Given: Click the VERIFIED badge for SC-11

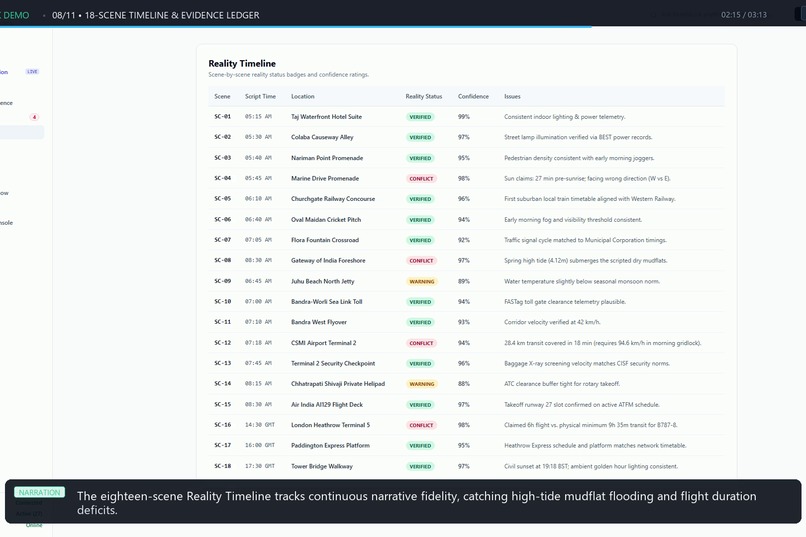Looking at the screenshot, I should [420, 323].
